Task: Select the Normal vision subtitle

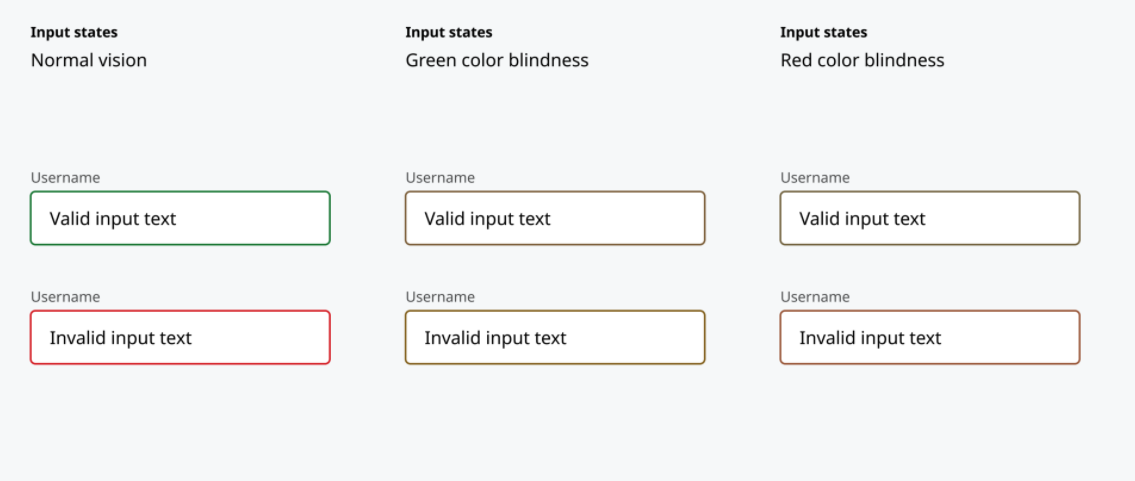Action: pos(89,60)
